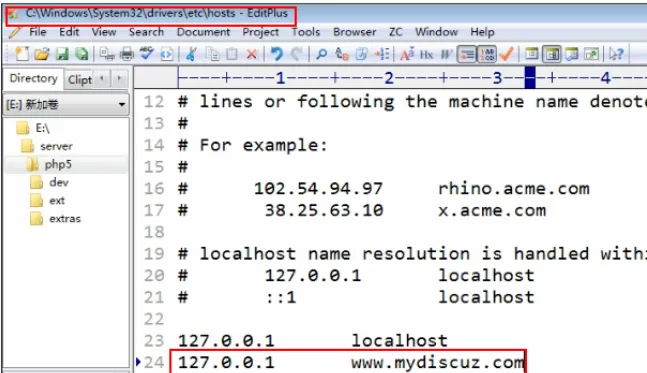Click the text www.mydiscuz.com

(x=437, y=363)
